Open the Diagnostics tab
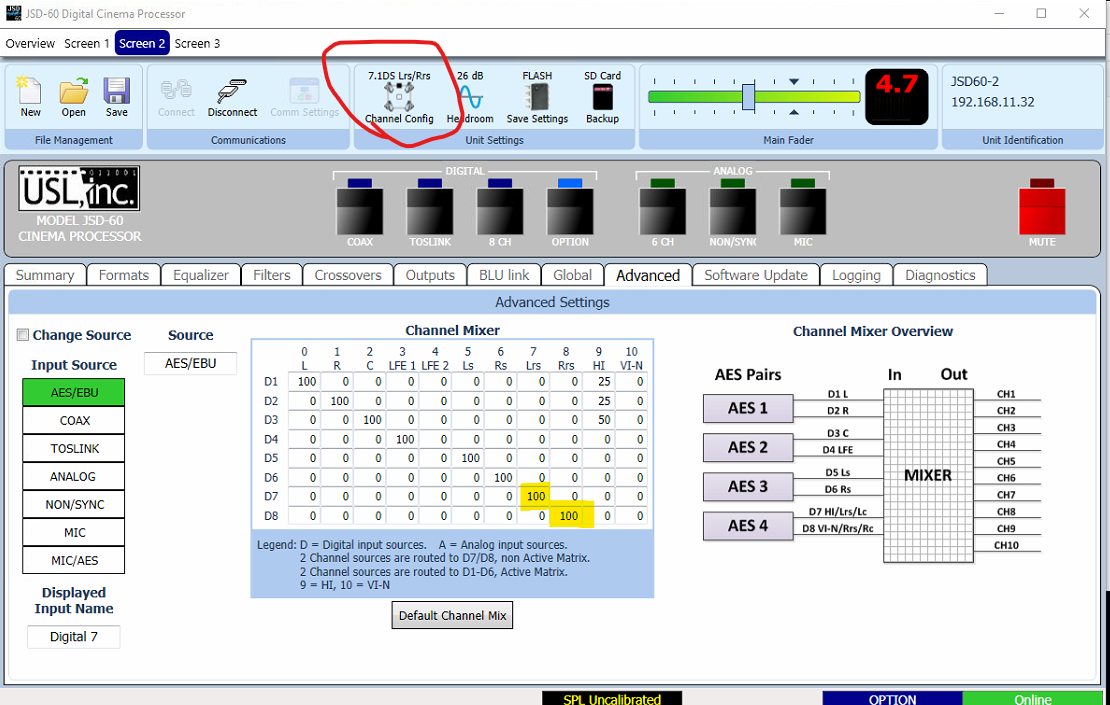The height and width of the screenshot is (705, 1110). [940, 275]
